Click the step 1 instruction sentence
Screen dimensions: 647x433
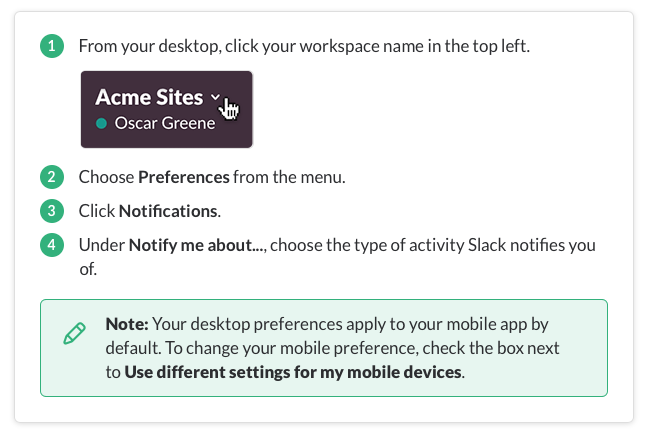point(304,46)
